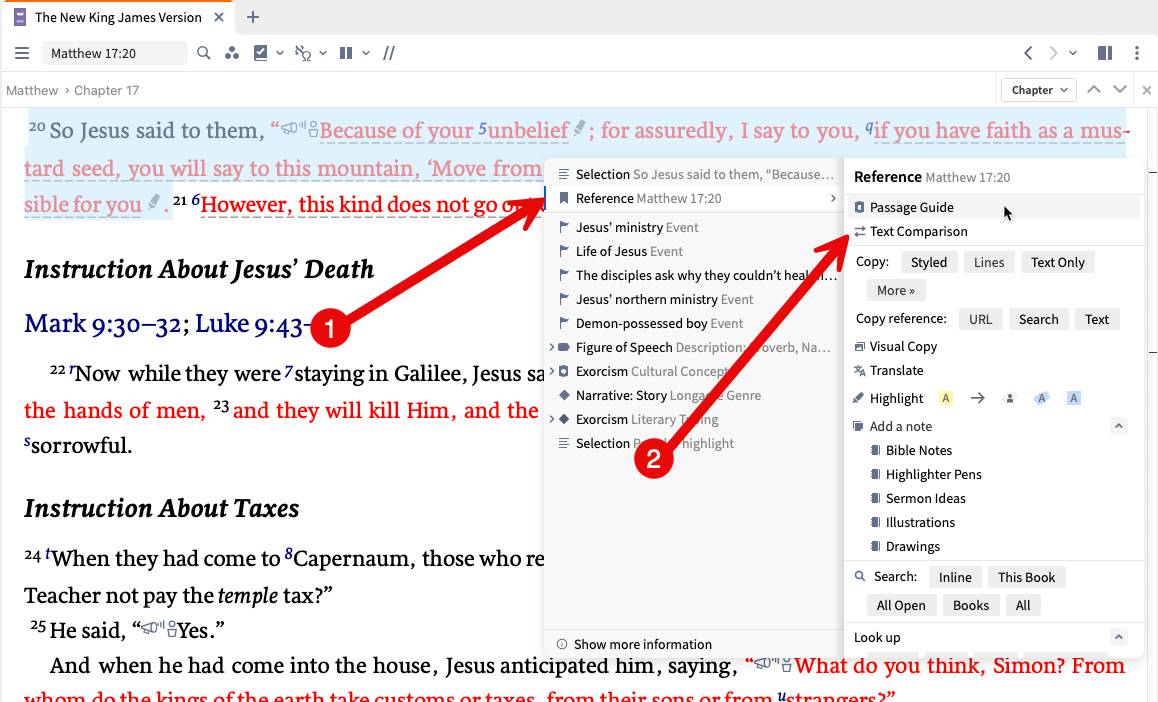The width and height of the screenshot is (1158, 702).
Task: Select The New King James Version tab
Action: click(118, 17)
